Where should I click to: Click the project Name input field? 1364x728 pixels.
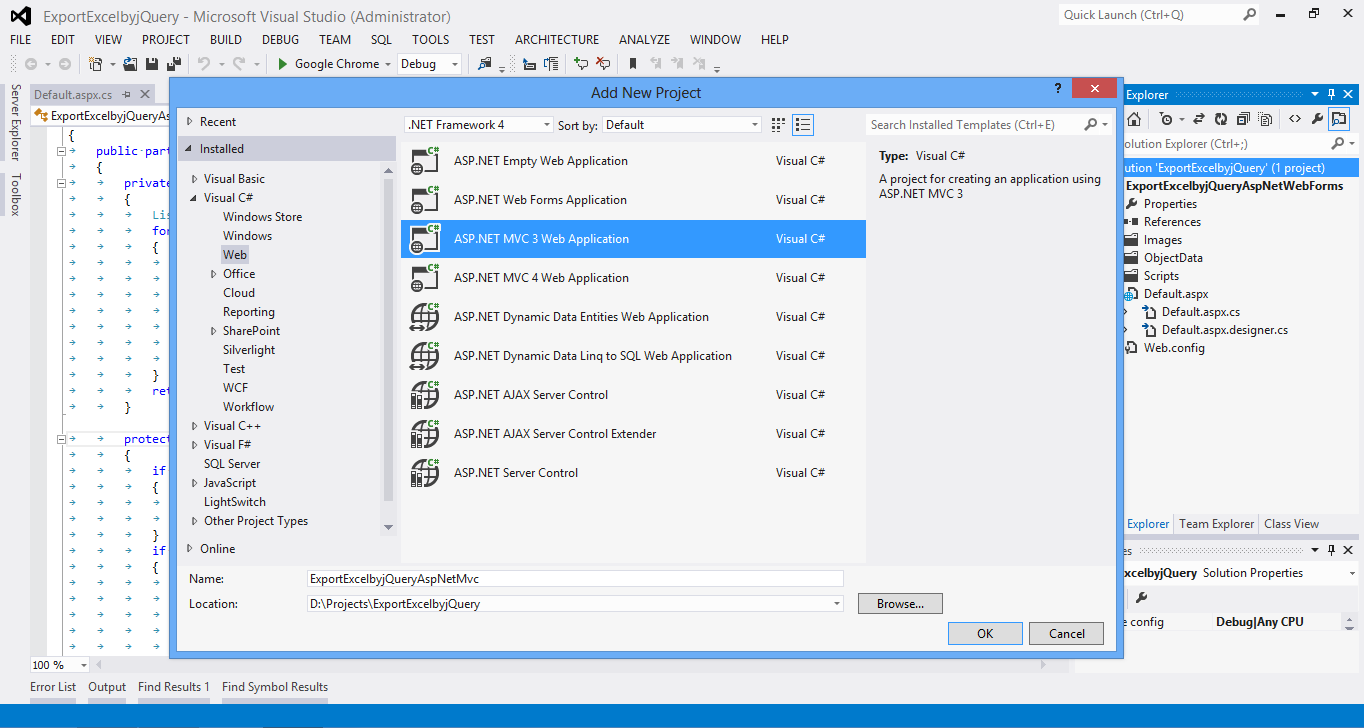(575, 579)
